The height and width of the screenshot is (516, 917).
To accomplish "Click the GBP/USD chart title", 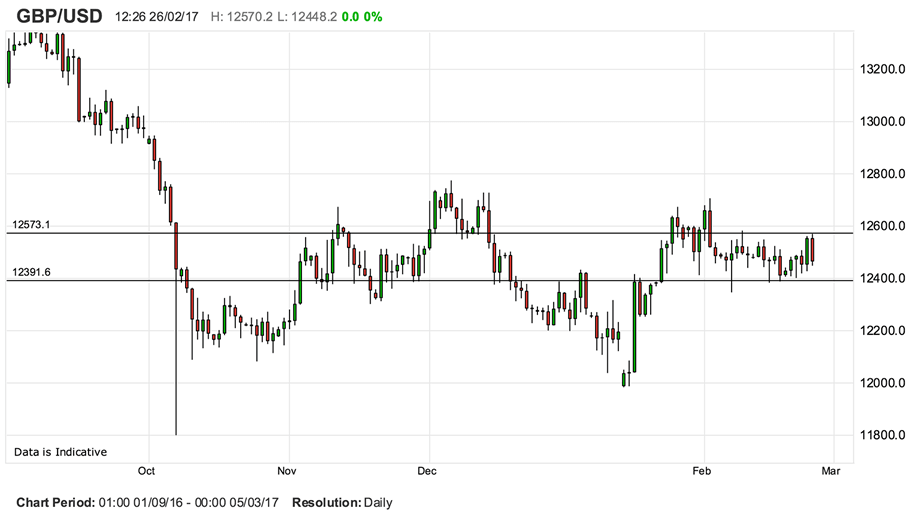I will [57, 16].
